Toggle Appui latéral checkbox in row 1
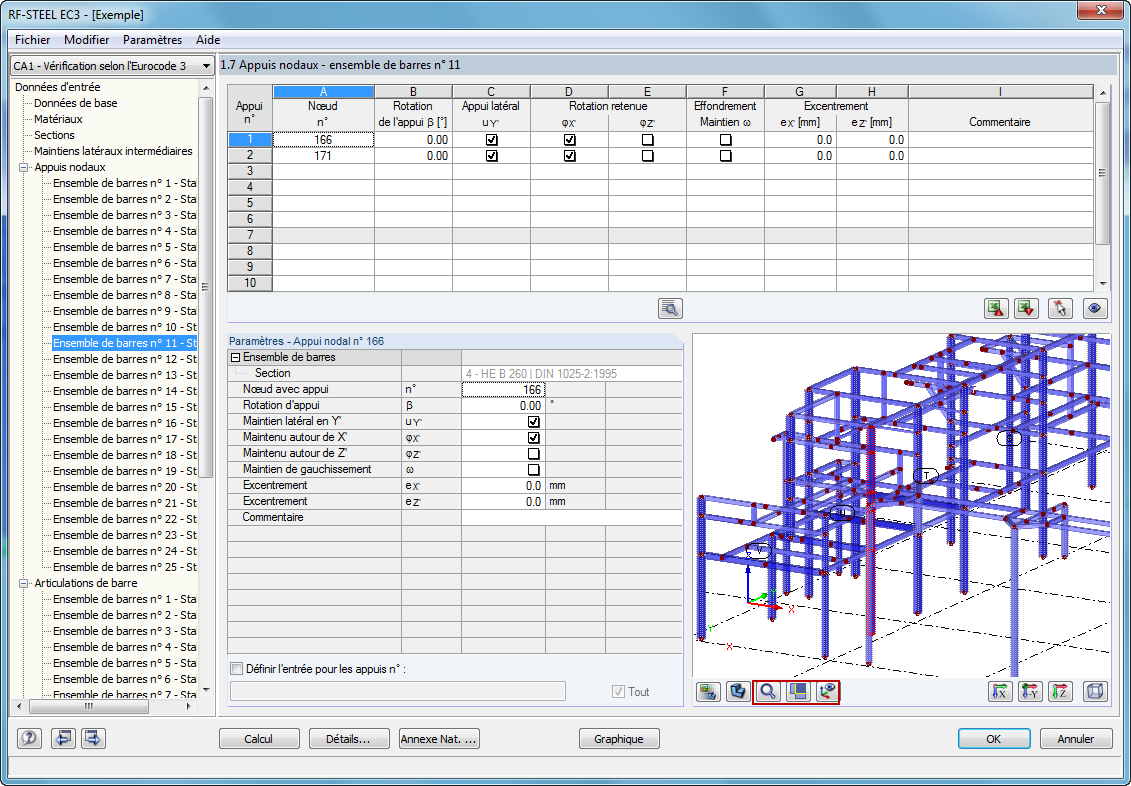The width and height of the screenshot is (1131, 786). coord(492,140)
